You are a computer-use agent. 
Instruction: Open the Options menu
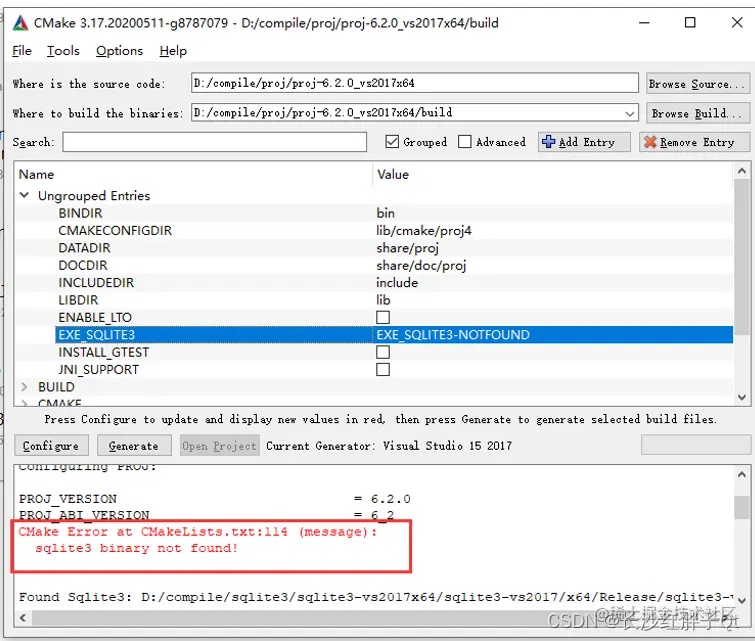[x=119, y=51]
